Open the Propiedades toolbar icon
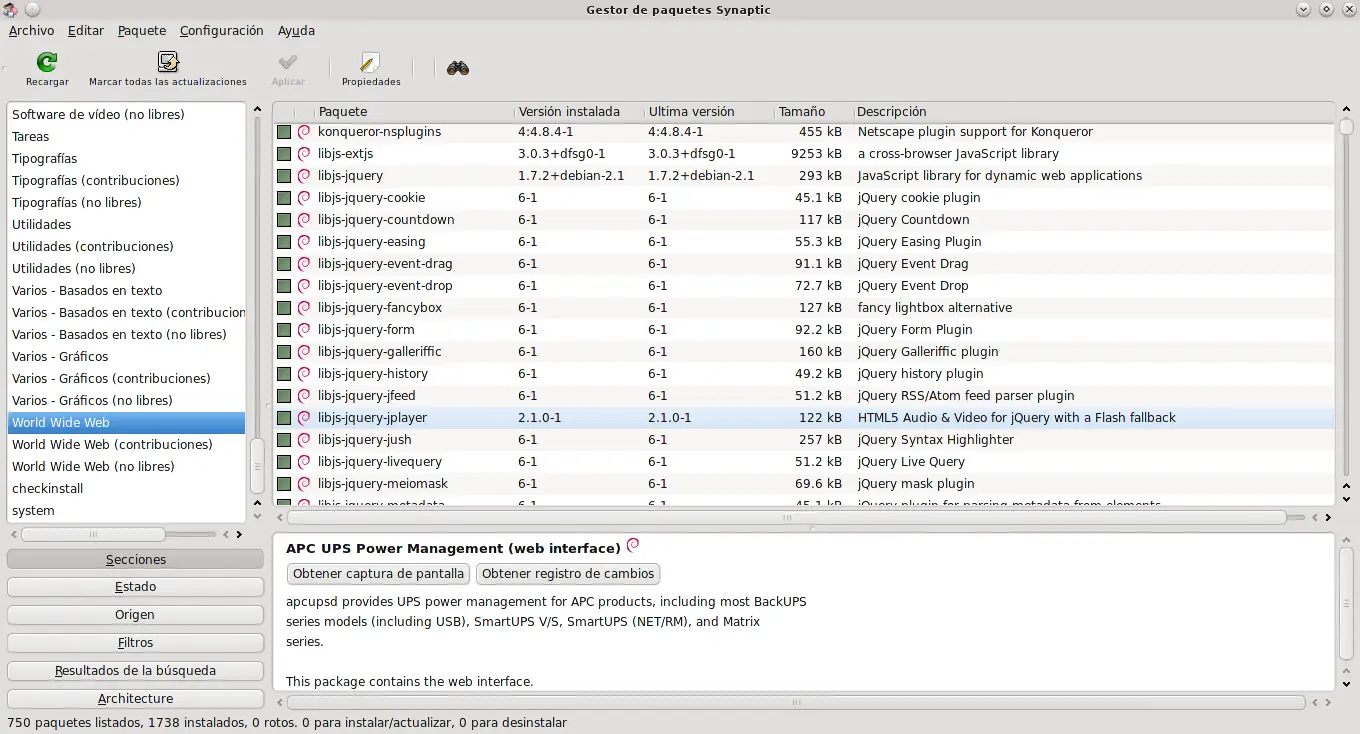 (371, 62)
